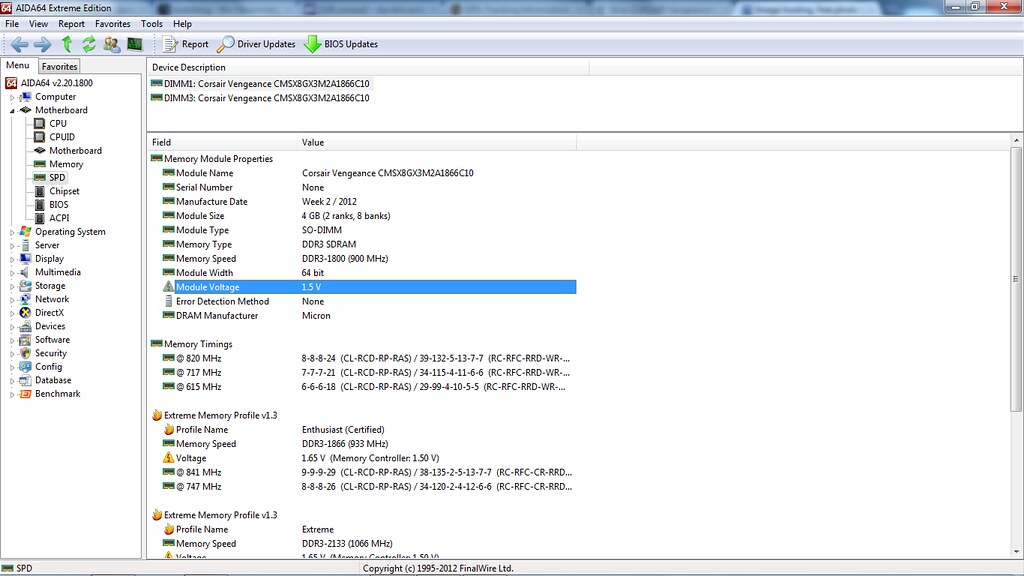Open the View menu
The height and width of the screenshot is (576, 1024).
[38, 24]
